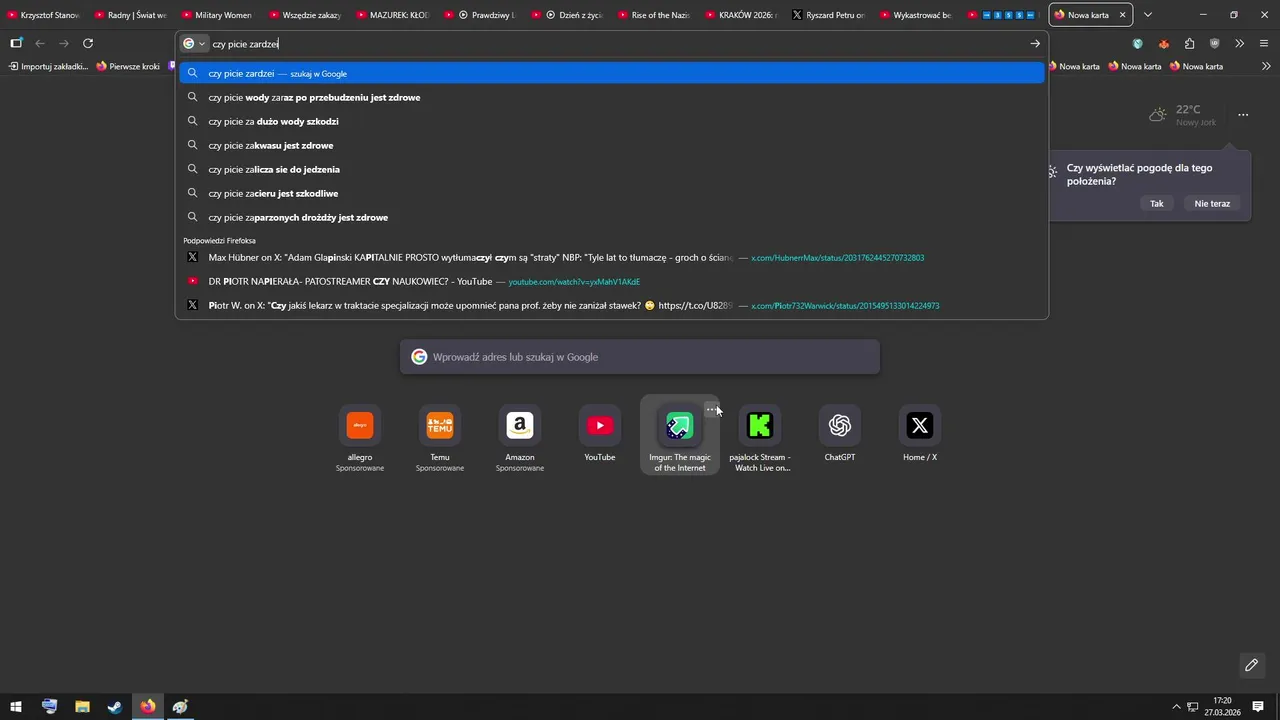Open the Windows Start menu
Viewport: 1280px width, 720px height.
[16, 707]
